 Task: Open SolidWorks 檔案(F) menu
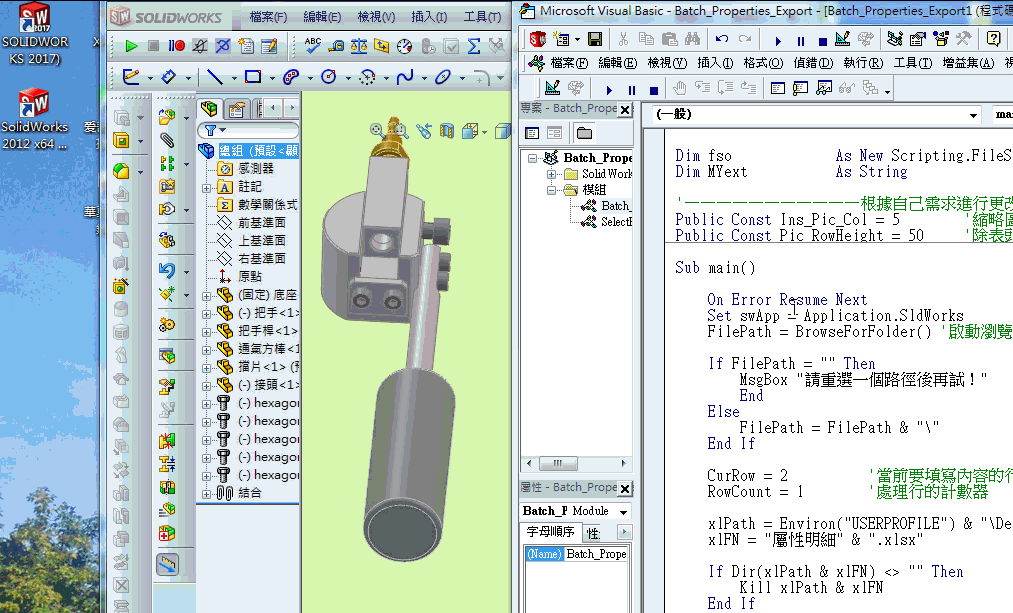click(x=268, y=17)
